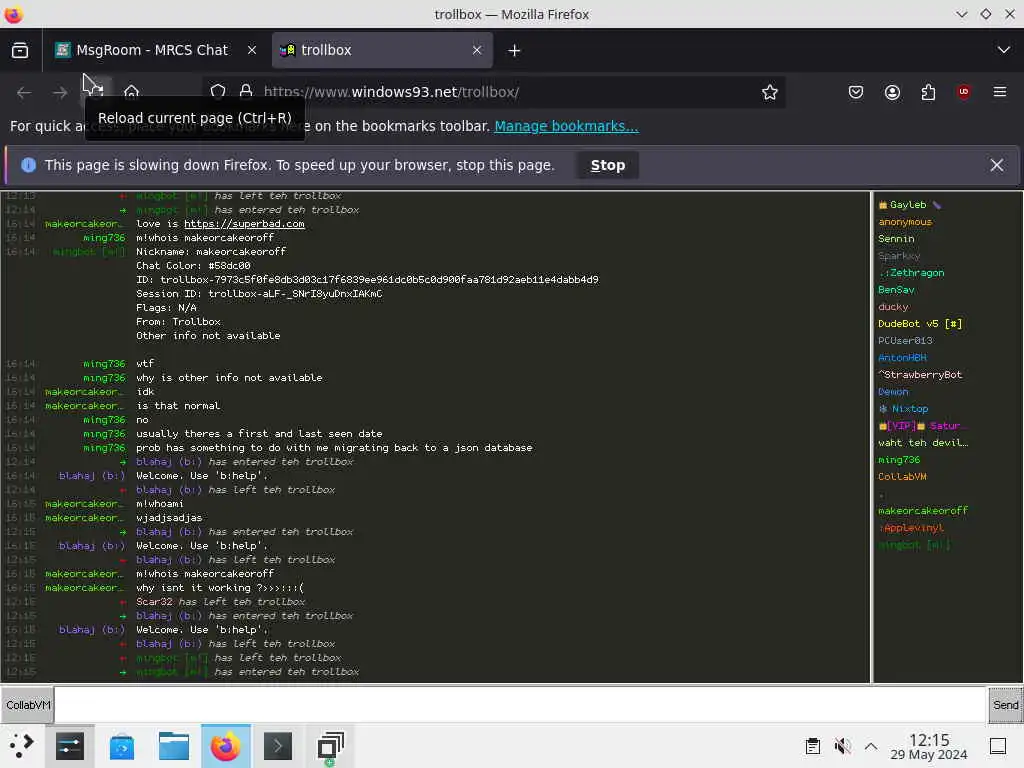Open System Settings from taskbar
Image resolution: width=1024 pixels, height=768 pixels.
coord(70,746)
